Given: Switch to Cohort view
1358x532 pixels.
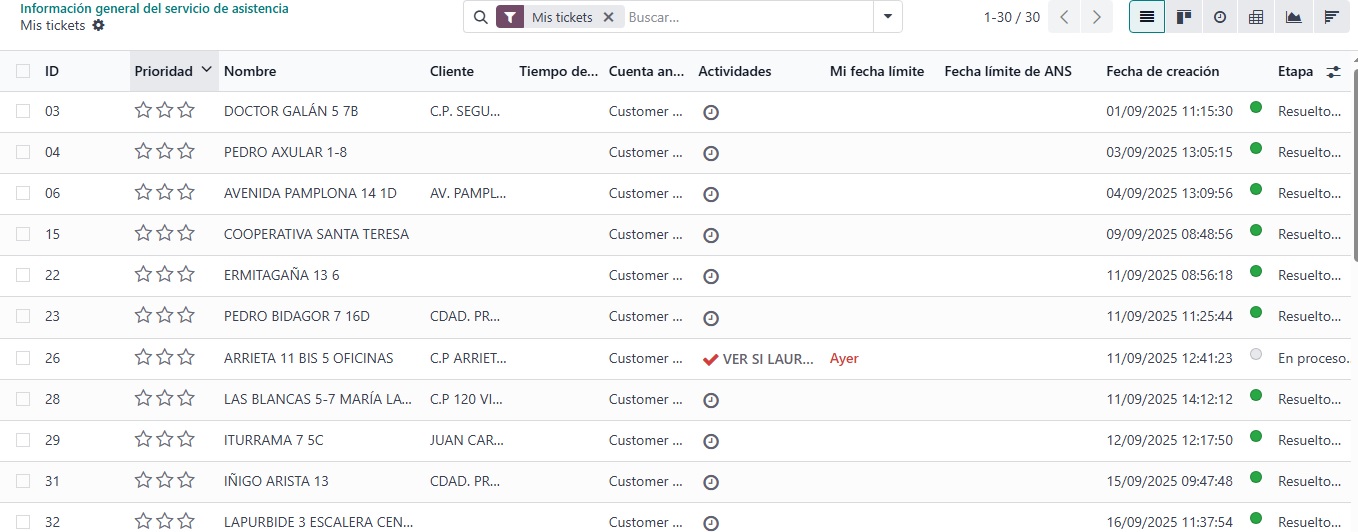Looking at the screenshot, I should coord(1330,17).
